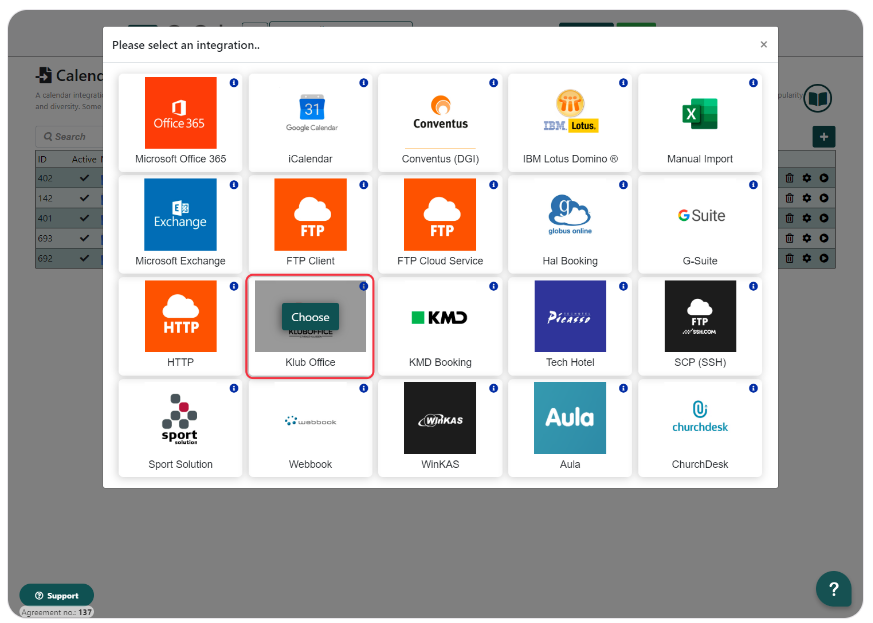The image size is (873, 623).
Task: Select the FTP Client integration tile
Action: coord(310,224)
